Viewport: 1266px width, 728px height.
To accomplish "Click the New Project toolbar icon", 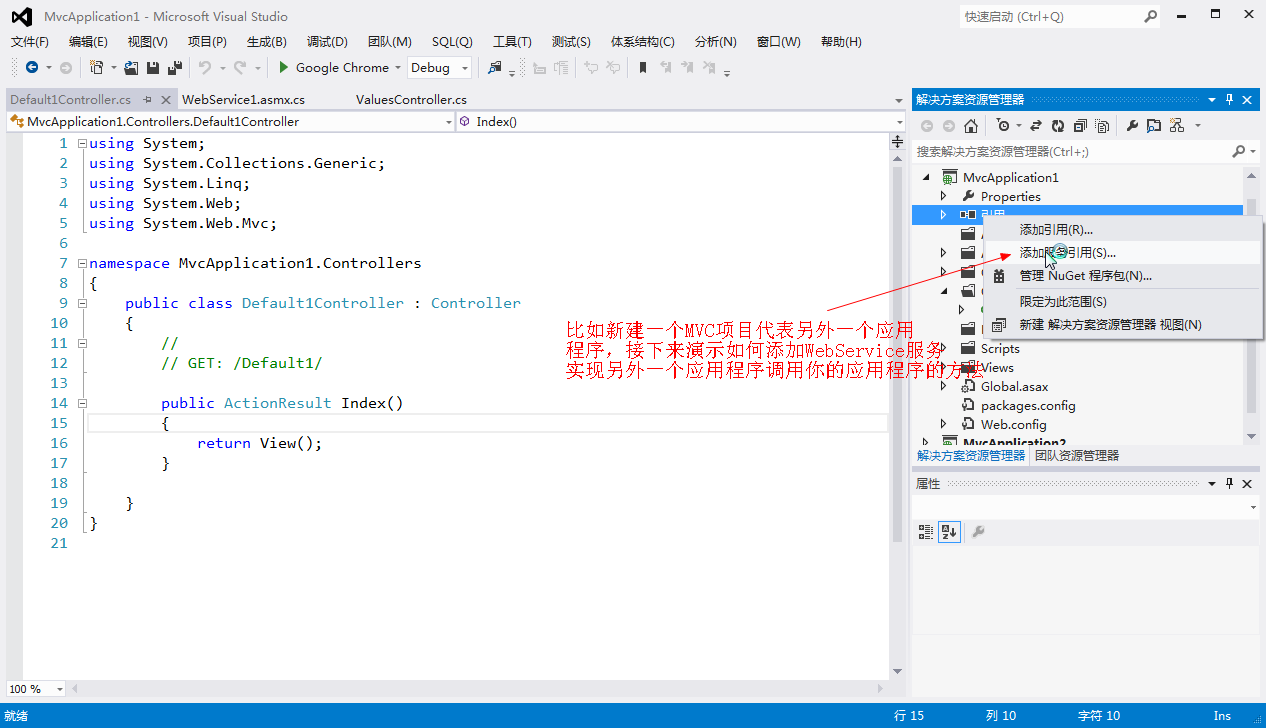I will click(x=96, y=68).
